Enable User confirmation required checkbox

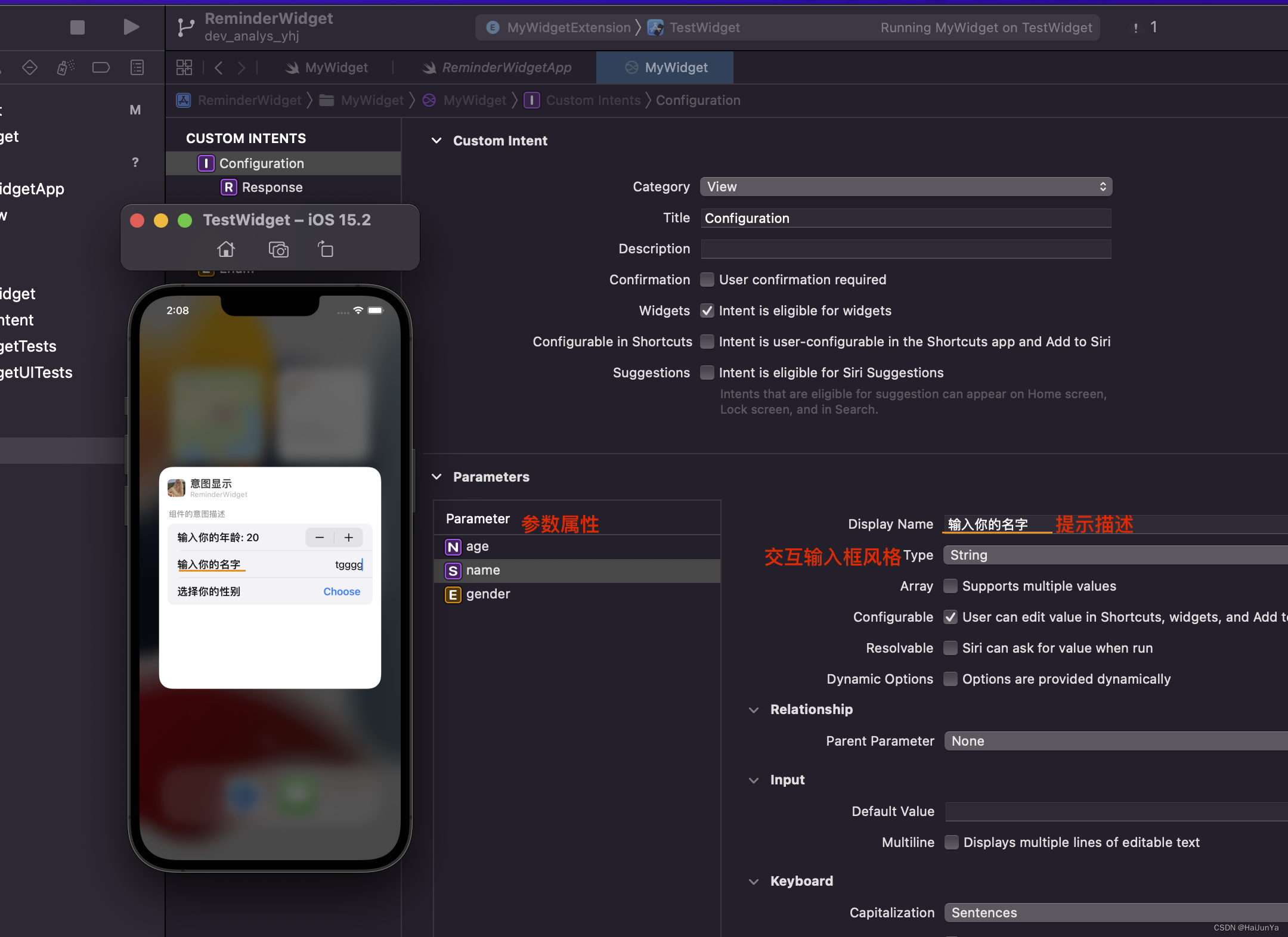[x=707, y=280]
